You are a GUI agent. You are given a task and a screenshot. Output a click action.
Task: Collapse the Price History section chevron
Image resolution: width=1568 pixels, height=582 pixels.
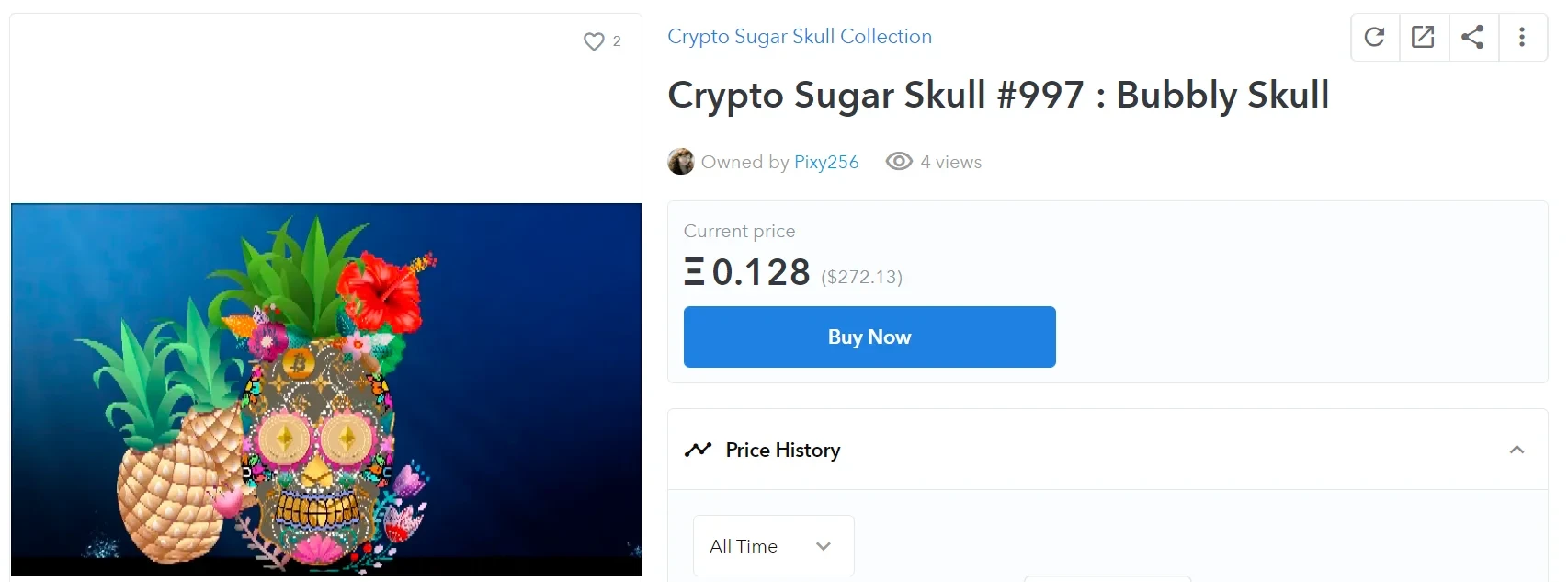[1517, 450]
